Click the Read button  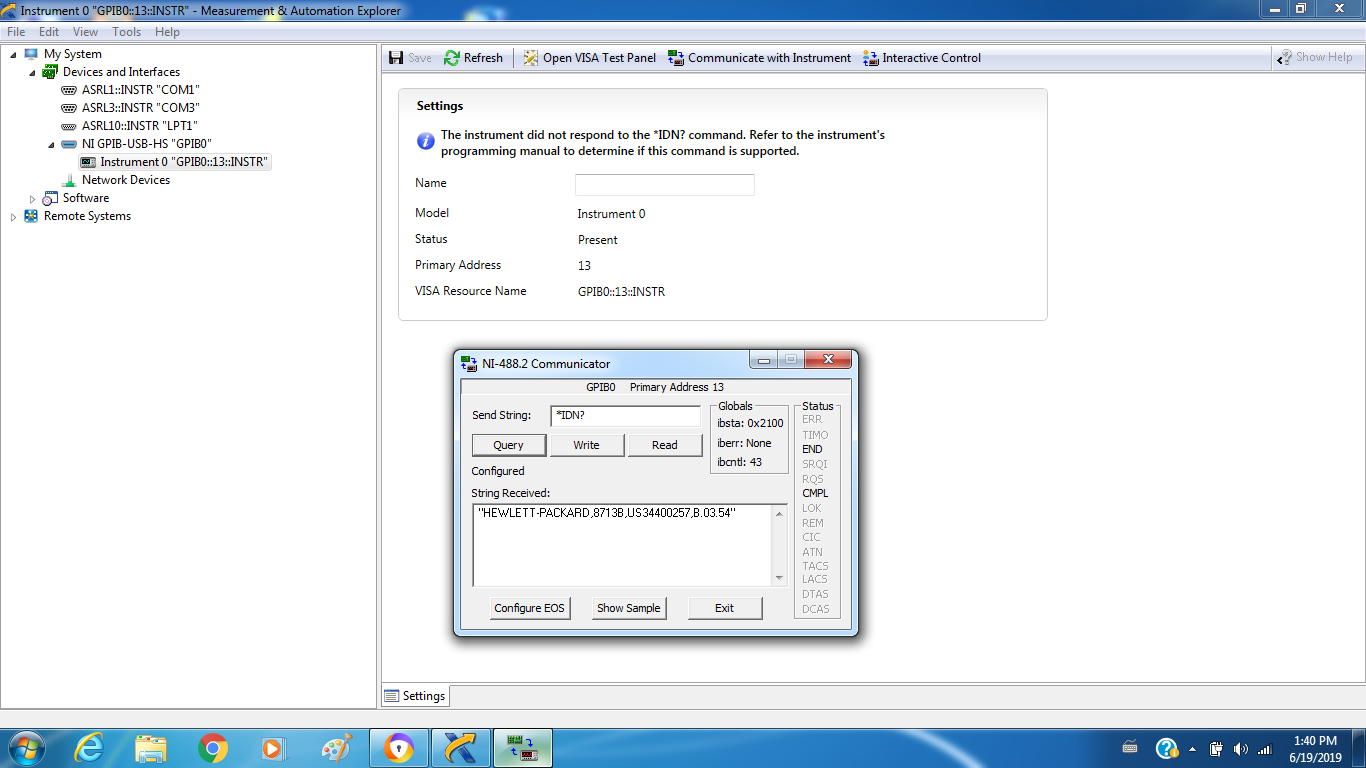tap(665, 445)
